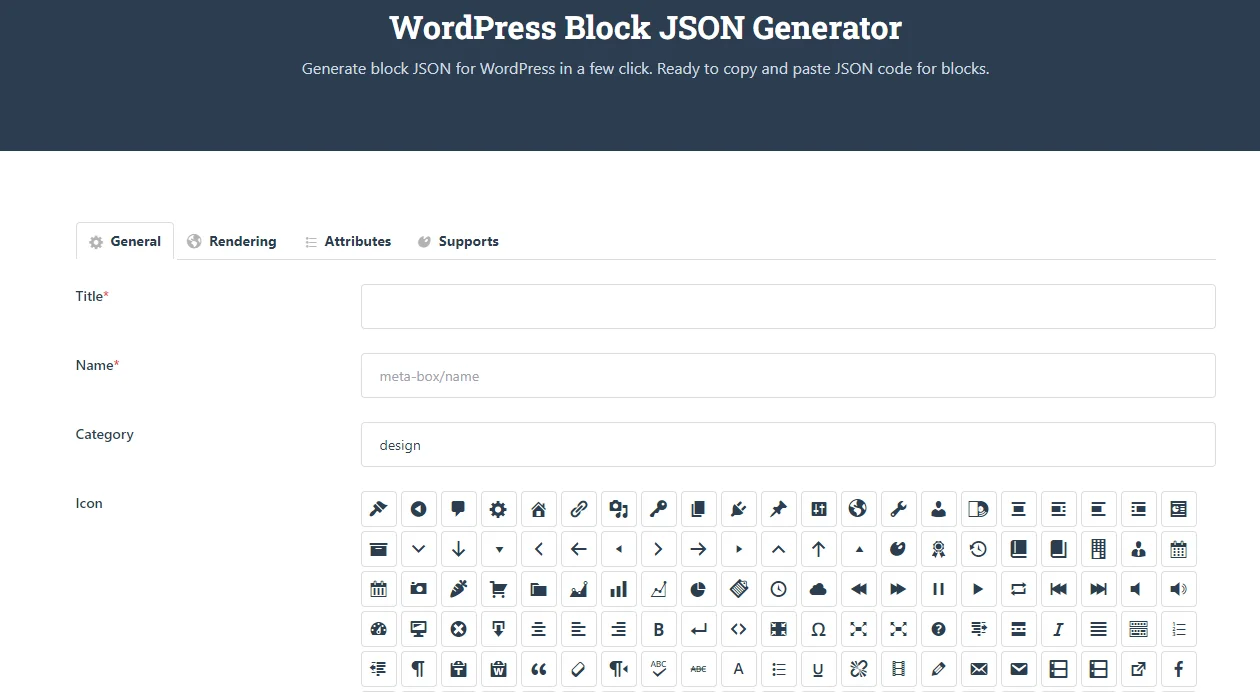Open the General tab
The image size is (1260, 692).
125,241
